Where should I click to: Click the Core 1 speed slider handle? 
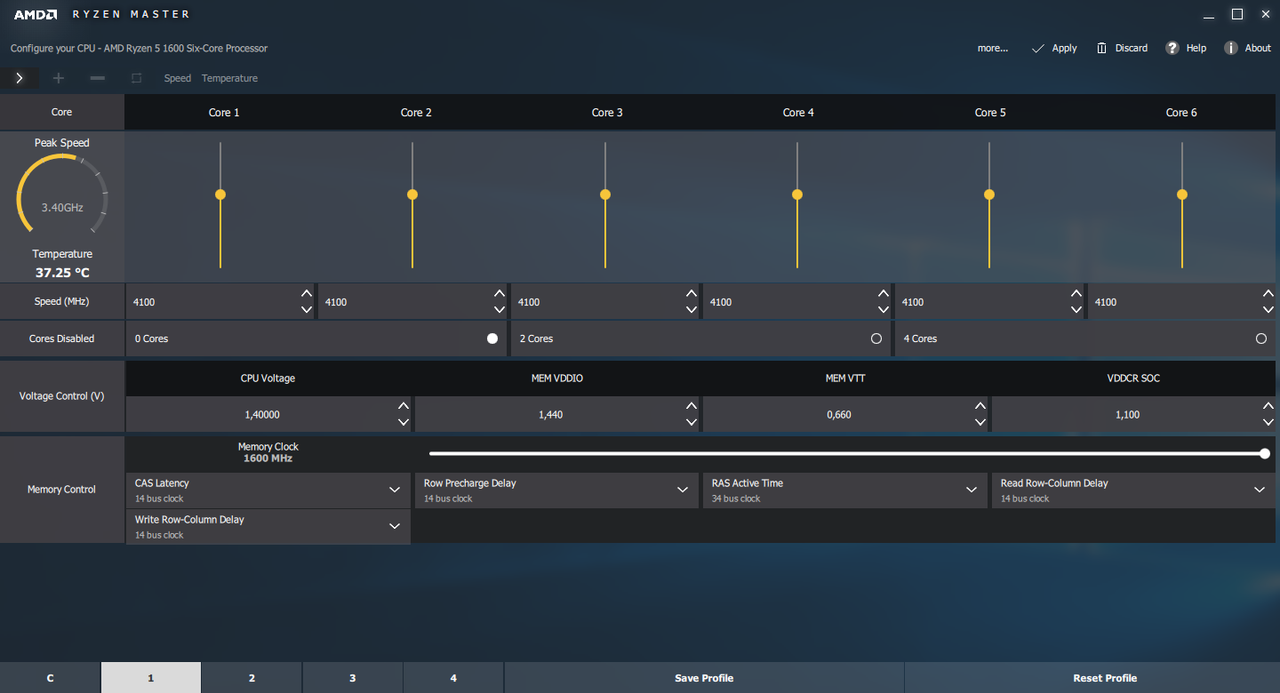pyautogui.click(x=220, y=194)
